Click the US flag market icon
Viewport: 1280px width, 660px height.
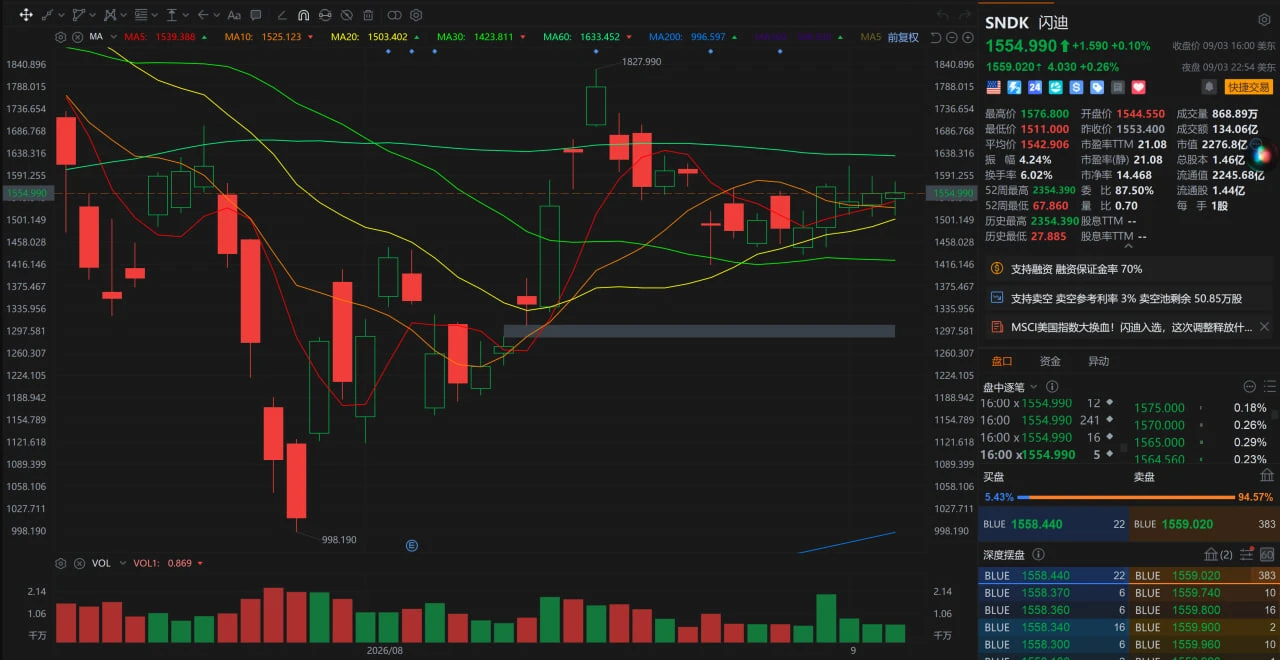pyautogui.click(x=993, y=87)
